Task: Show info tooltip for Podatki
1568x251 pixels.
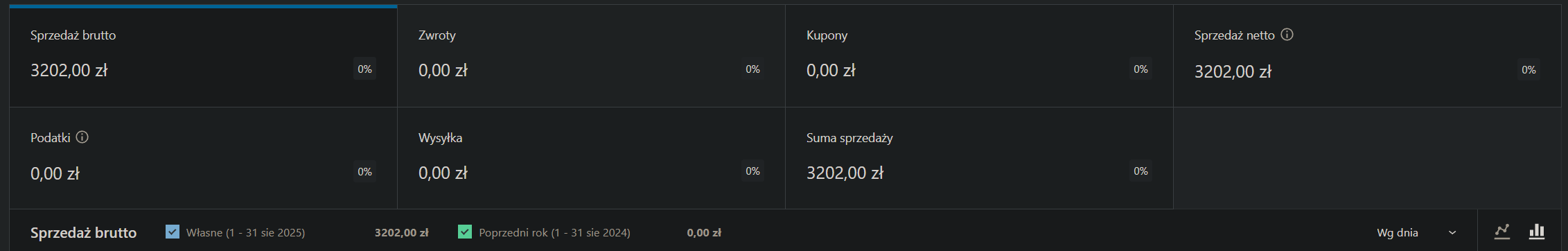Action: [x=82, y=137]
